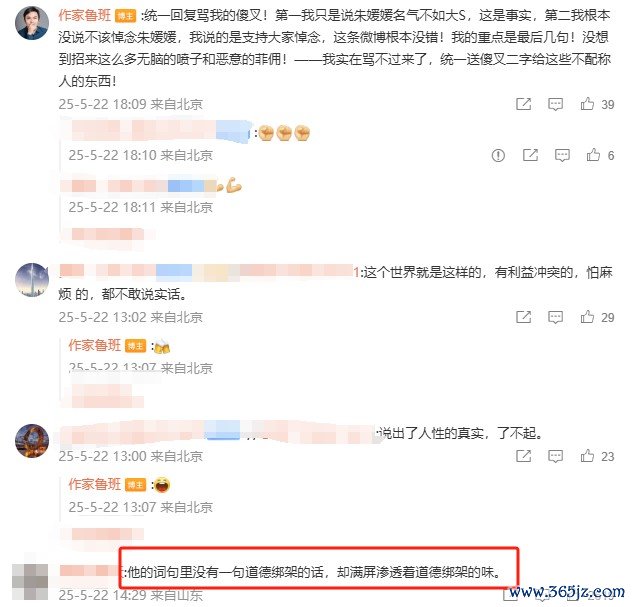632x607 pixels.
Task: Report the 18:10 reply via exclamation icon
Action: point(498,155)
